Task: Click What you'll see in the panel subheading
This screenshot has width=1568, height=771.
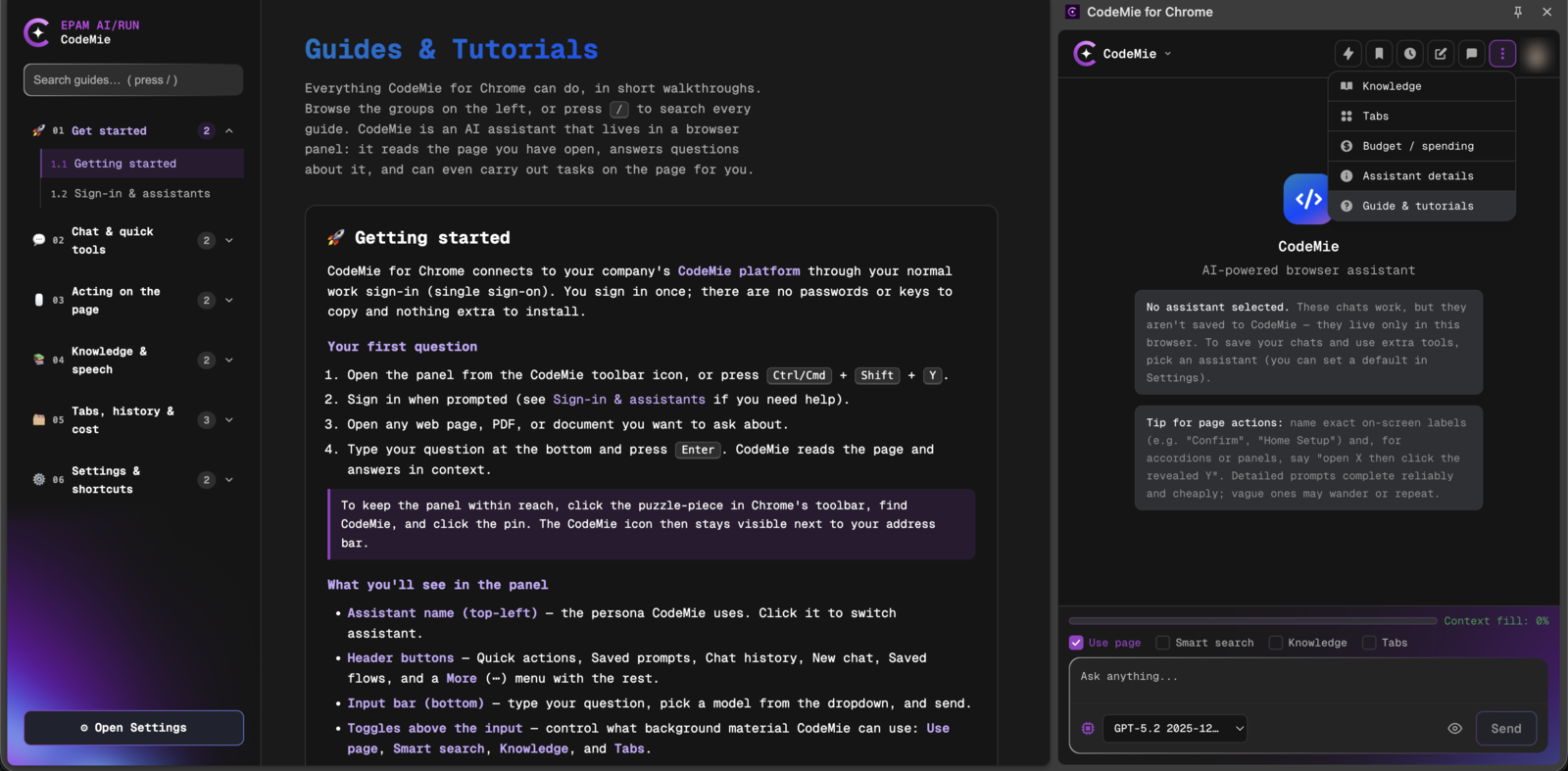Action: 438,585
